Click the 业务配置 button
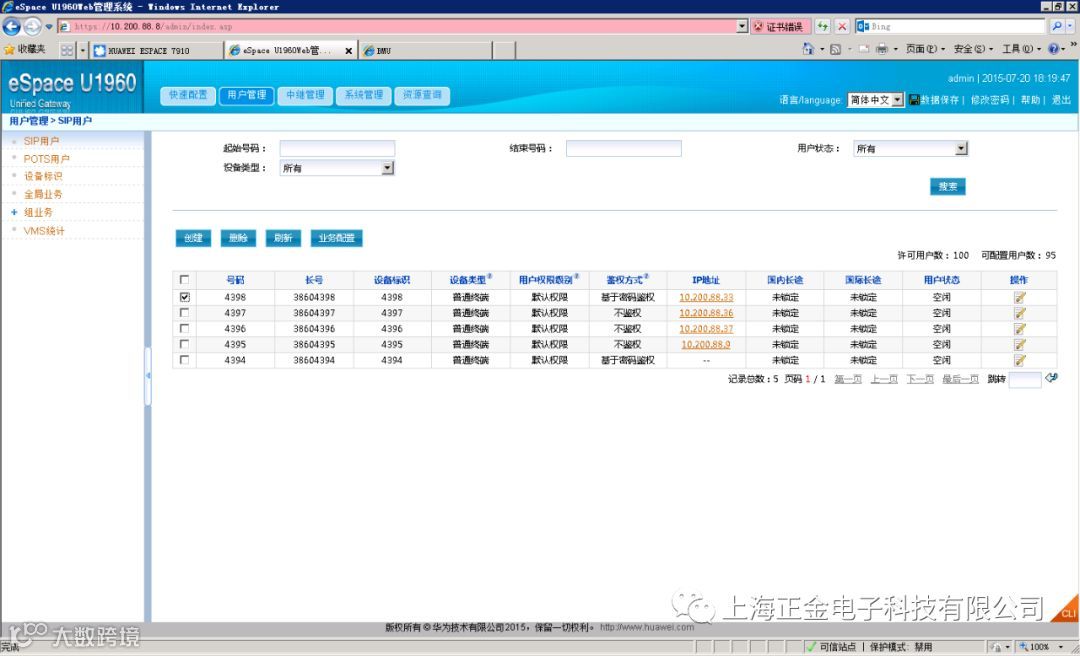The image size is (1080, 656). tap(336, 238)
